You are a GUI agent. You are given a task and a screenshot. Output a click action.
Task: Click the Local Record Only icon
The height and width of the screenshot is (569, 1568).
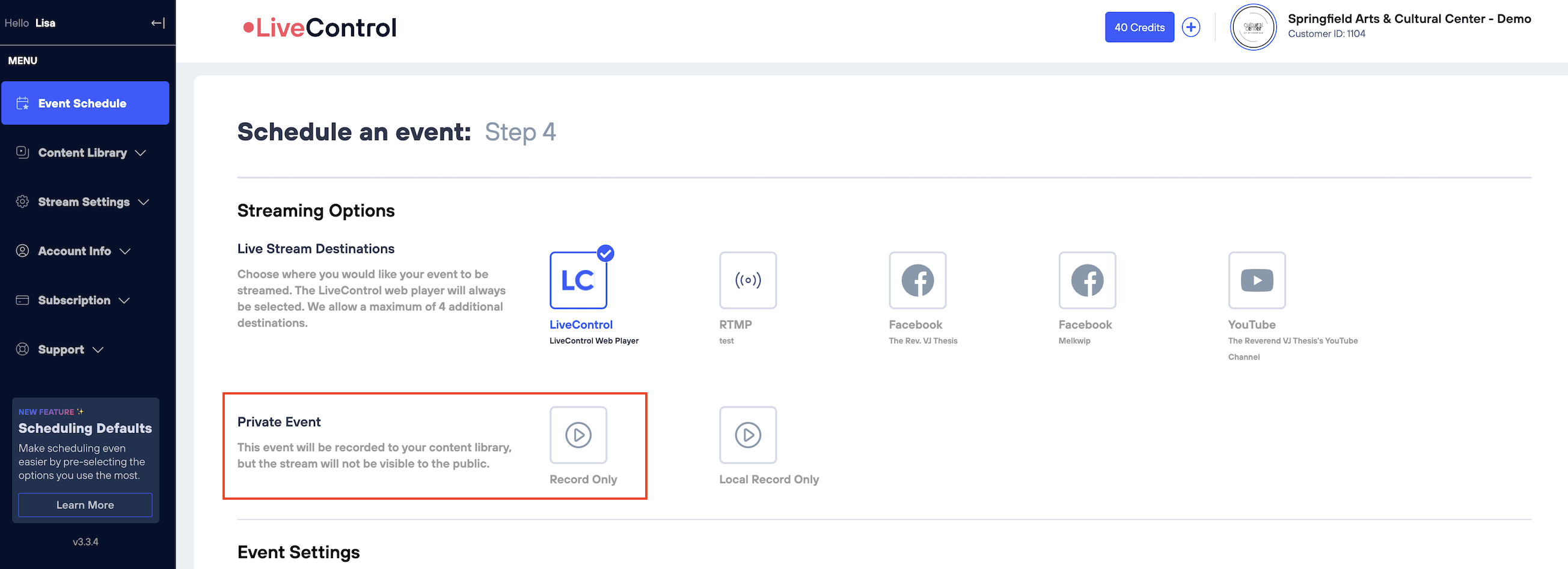[x=747, y=435]
